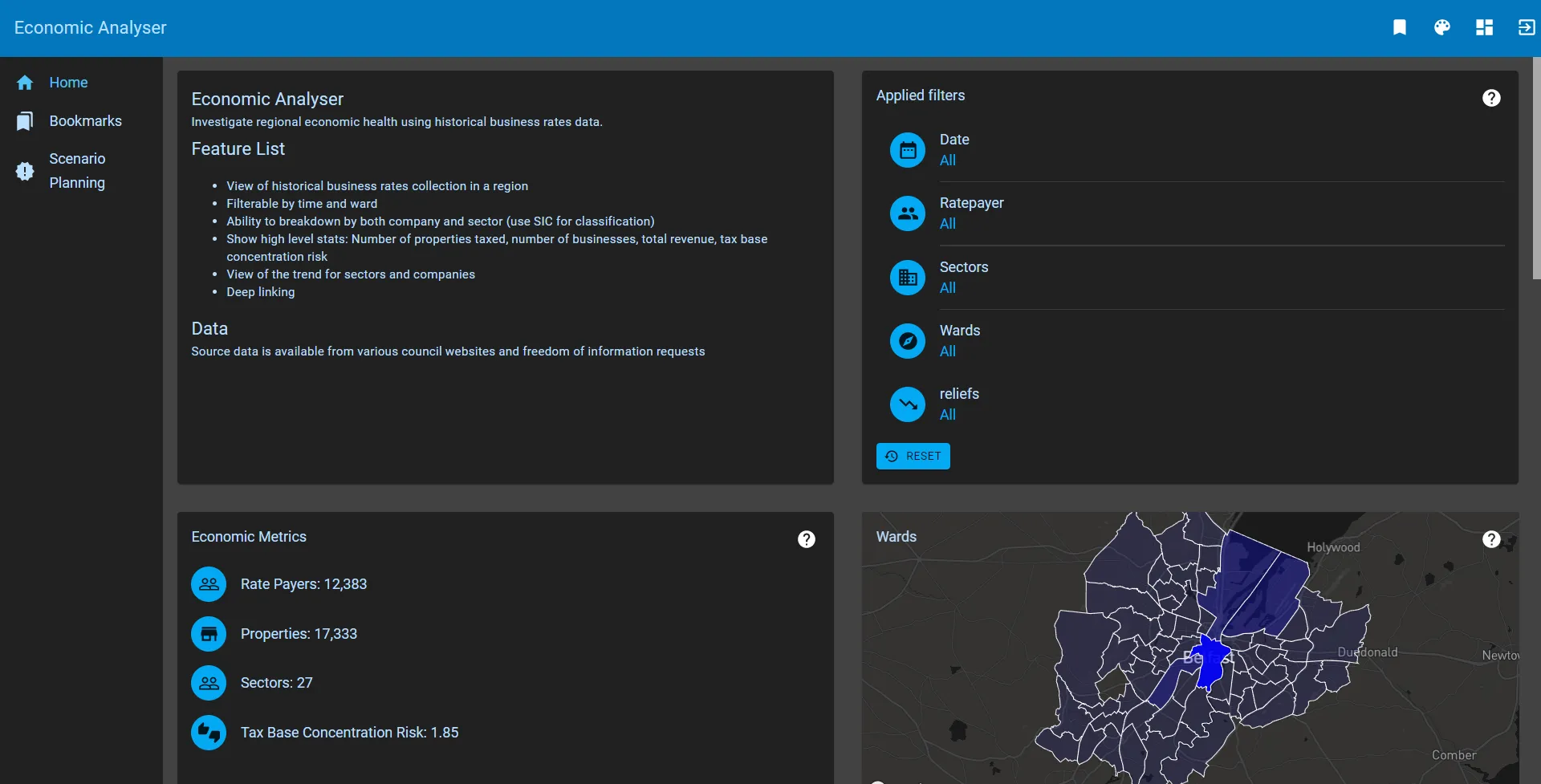Click the Sectors metric people icon

point(209,683)
